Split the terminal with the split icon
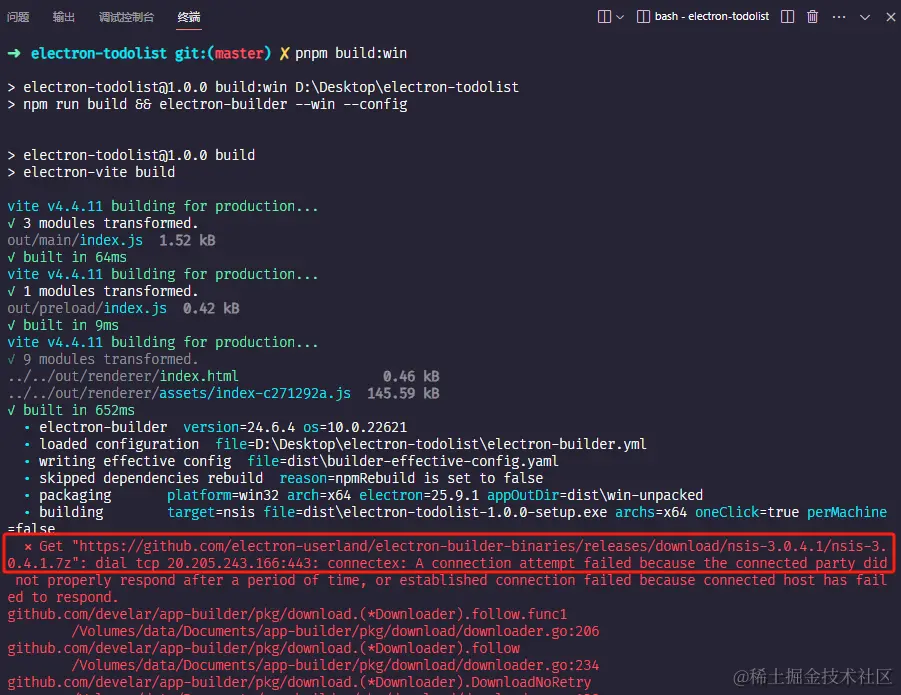The image size is (901, 695). (x=604, y=17)
